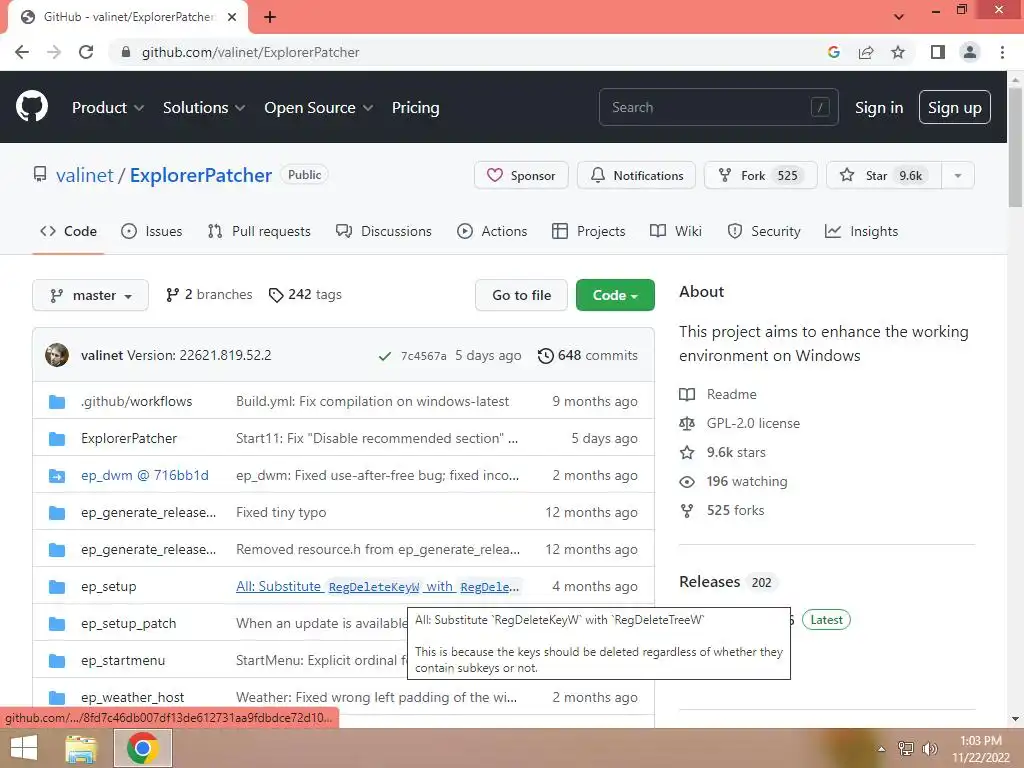This screenshot has width=1024, height=768.
Task: Bookmark this page with star icon
Action: [898, 52]
